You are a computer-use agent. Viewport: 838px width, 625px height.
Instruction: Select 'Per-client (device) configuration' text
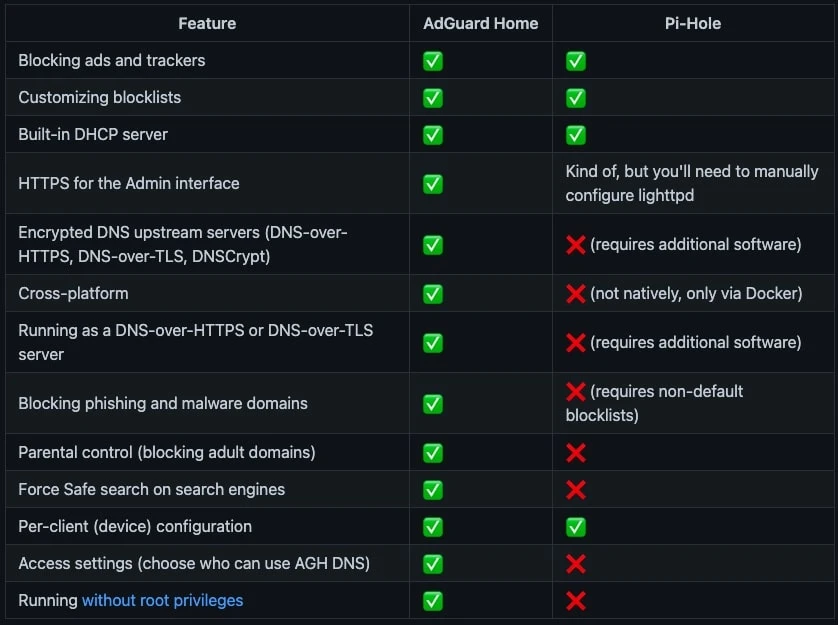click(x=135, y=526)
